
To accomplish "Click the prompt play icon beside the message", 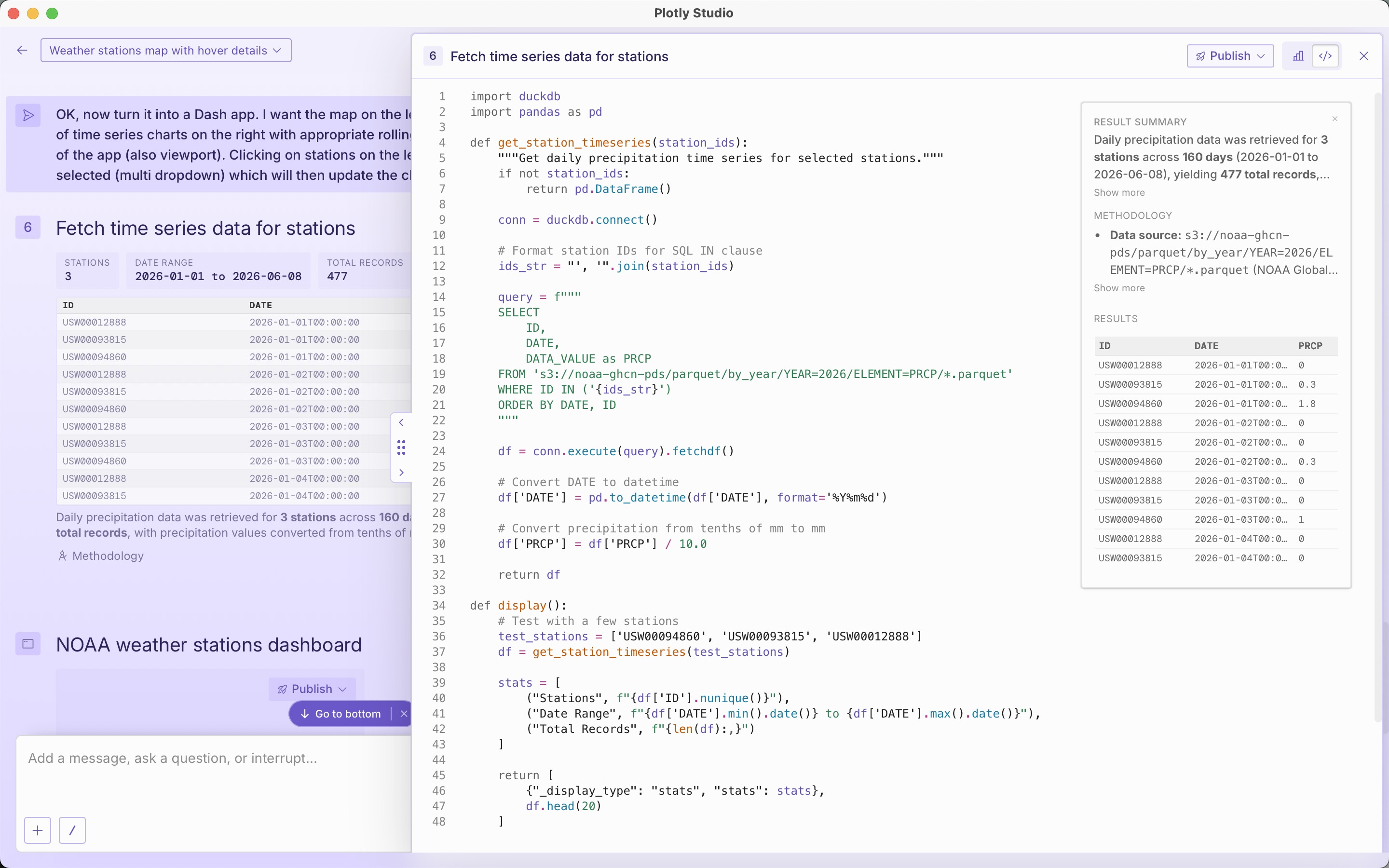I will [x=27, y=115].
